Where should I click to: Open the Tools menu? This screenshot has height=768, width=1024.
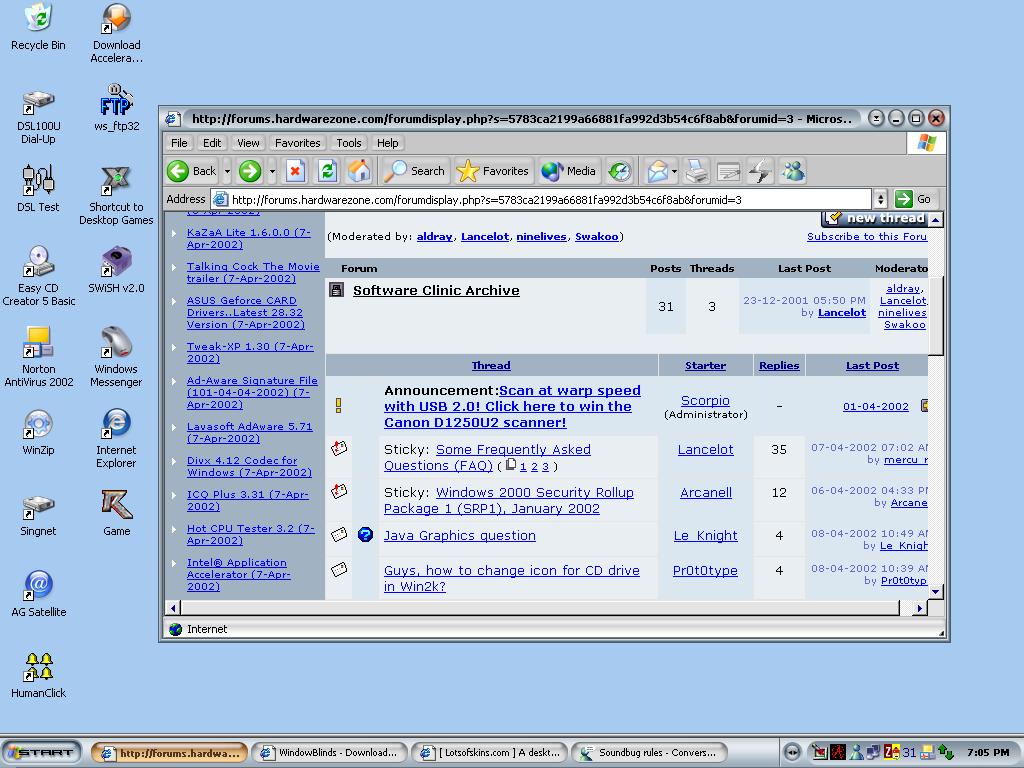tap(348, 142)
